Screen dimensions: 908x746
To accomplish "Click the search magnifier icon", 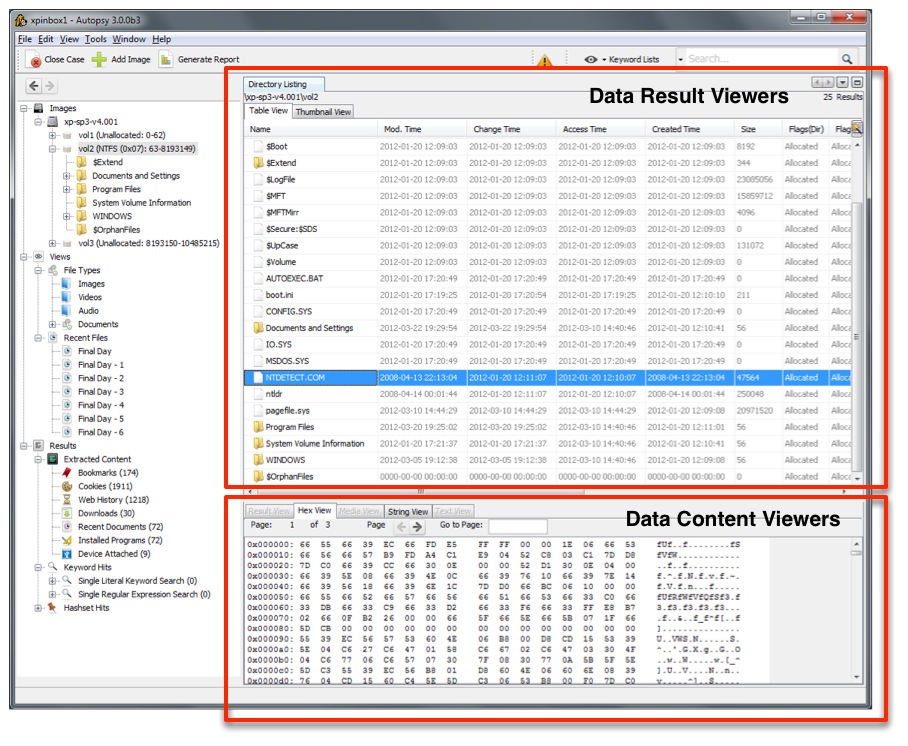I will coord(846,58).
